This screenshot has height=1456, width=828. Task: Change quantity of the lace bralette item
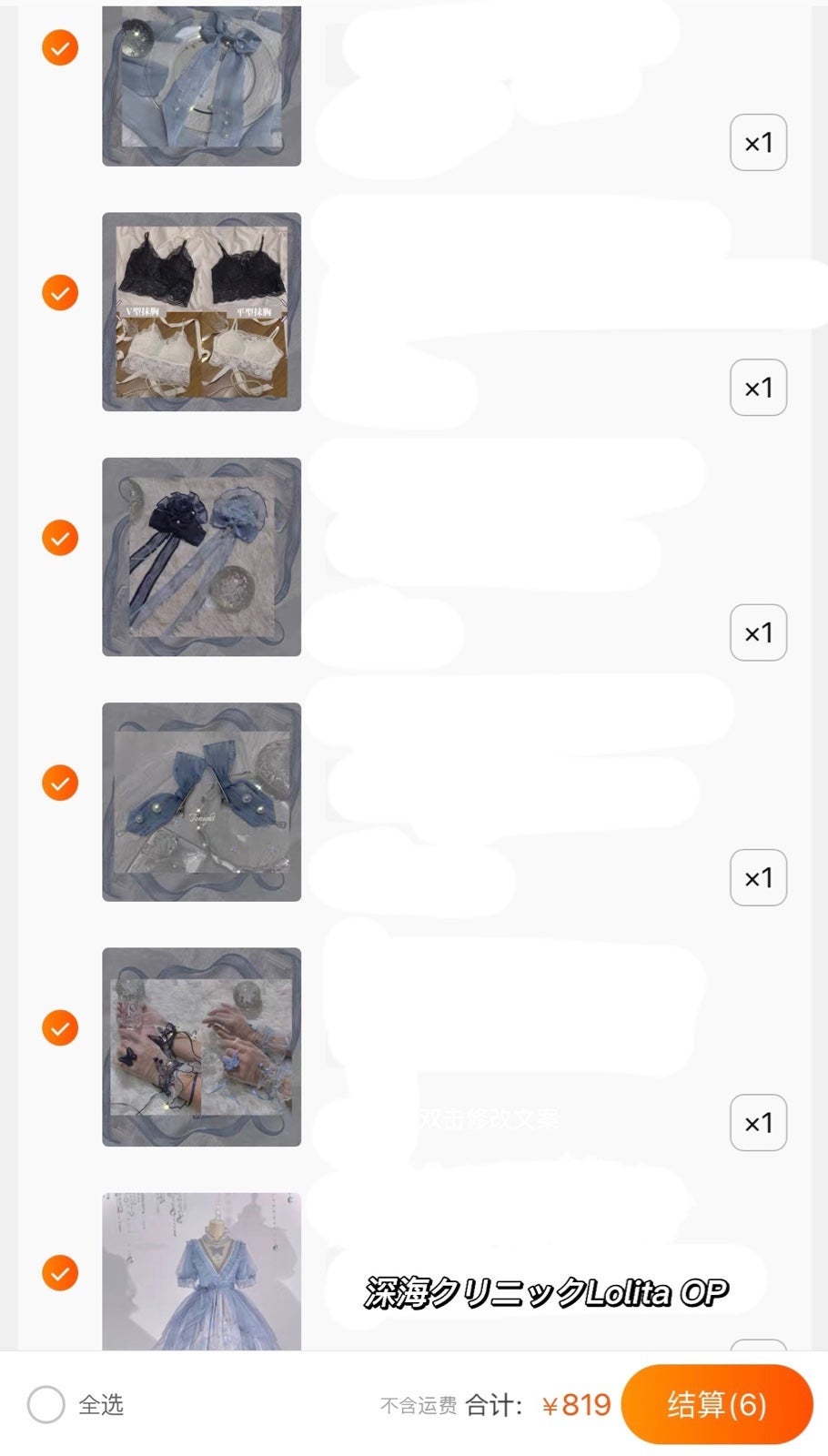(x=758, y=388)
